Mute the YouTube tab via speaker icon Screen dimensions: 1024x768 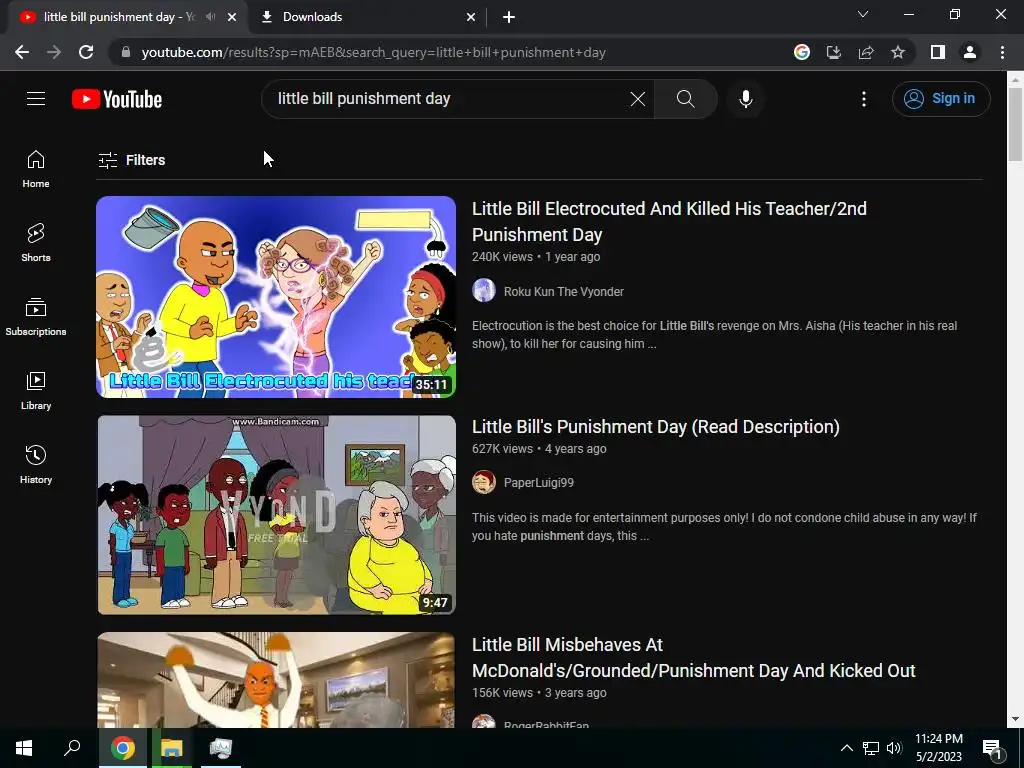(x=210, y=17)
